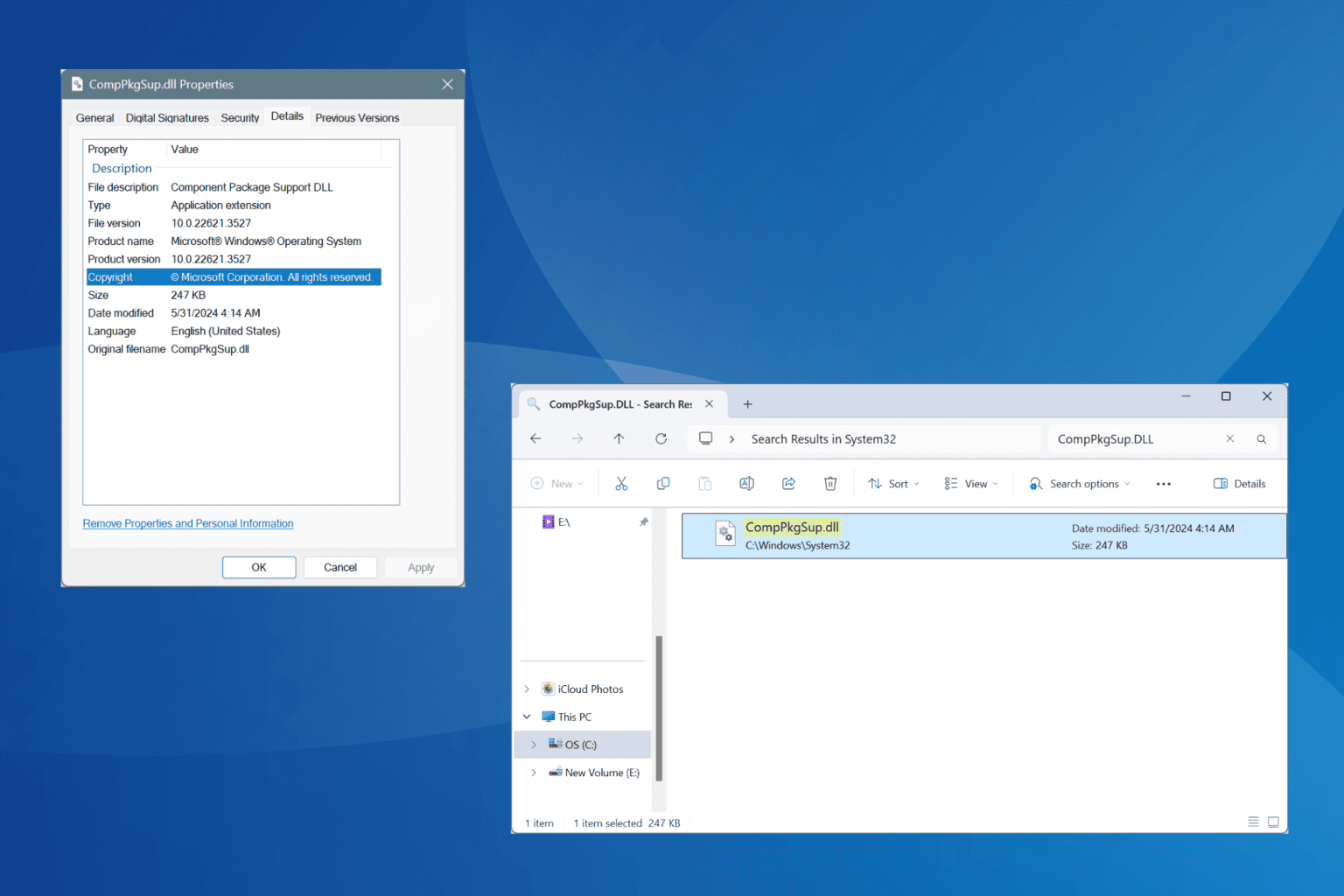Select the Size 247 KB row in Properties
This screenshot has width=1344, height=896.
234,296
